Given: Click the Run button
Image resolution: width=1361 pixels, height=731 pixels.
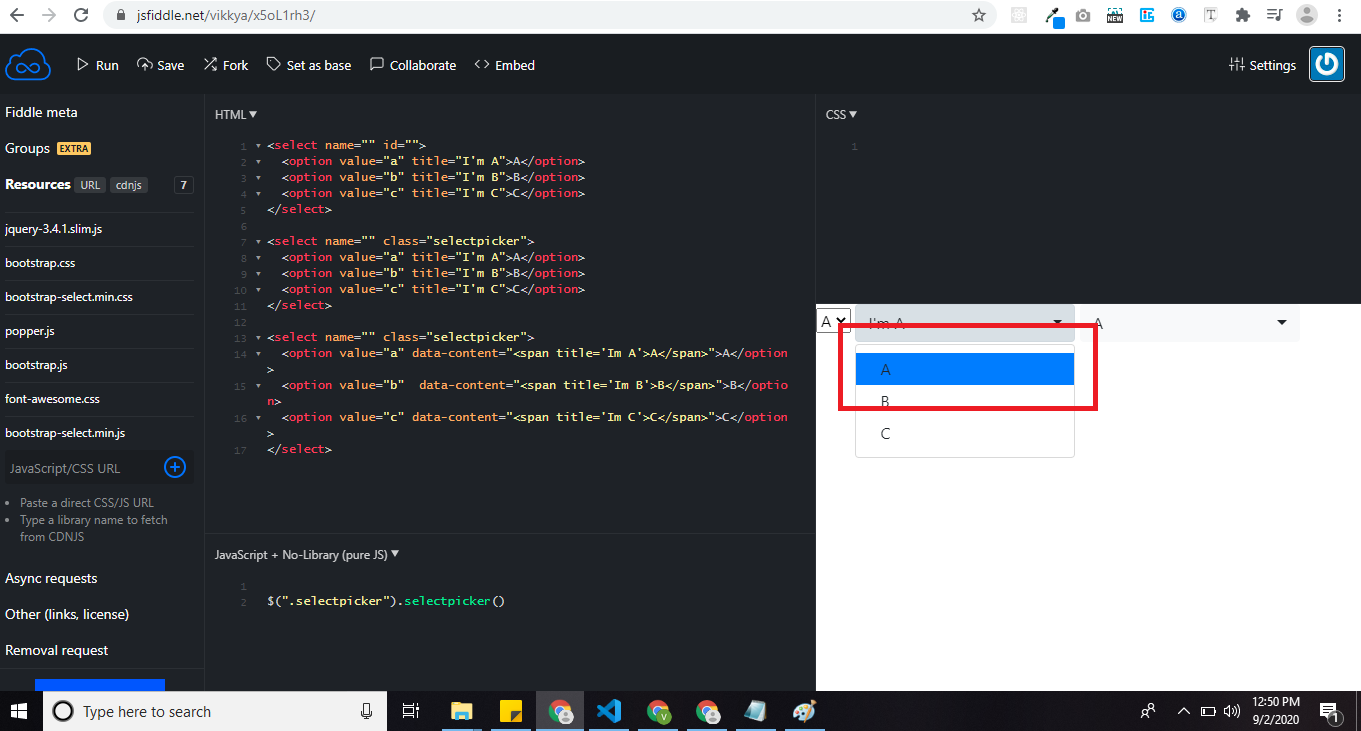Looking at the screenshot, I should pos(96,64).
